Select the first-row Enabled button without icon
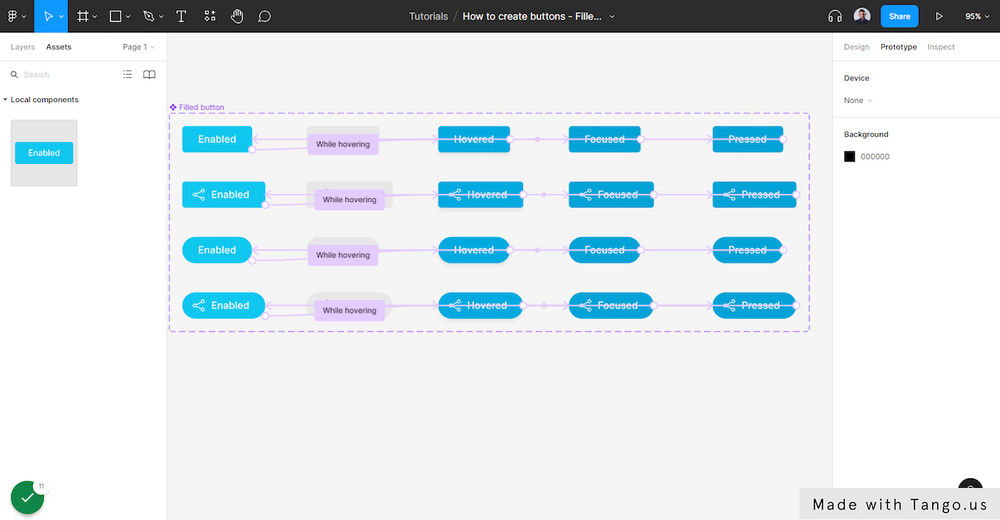 (217, 139)
